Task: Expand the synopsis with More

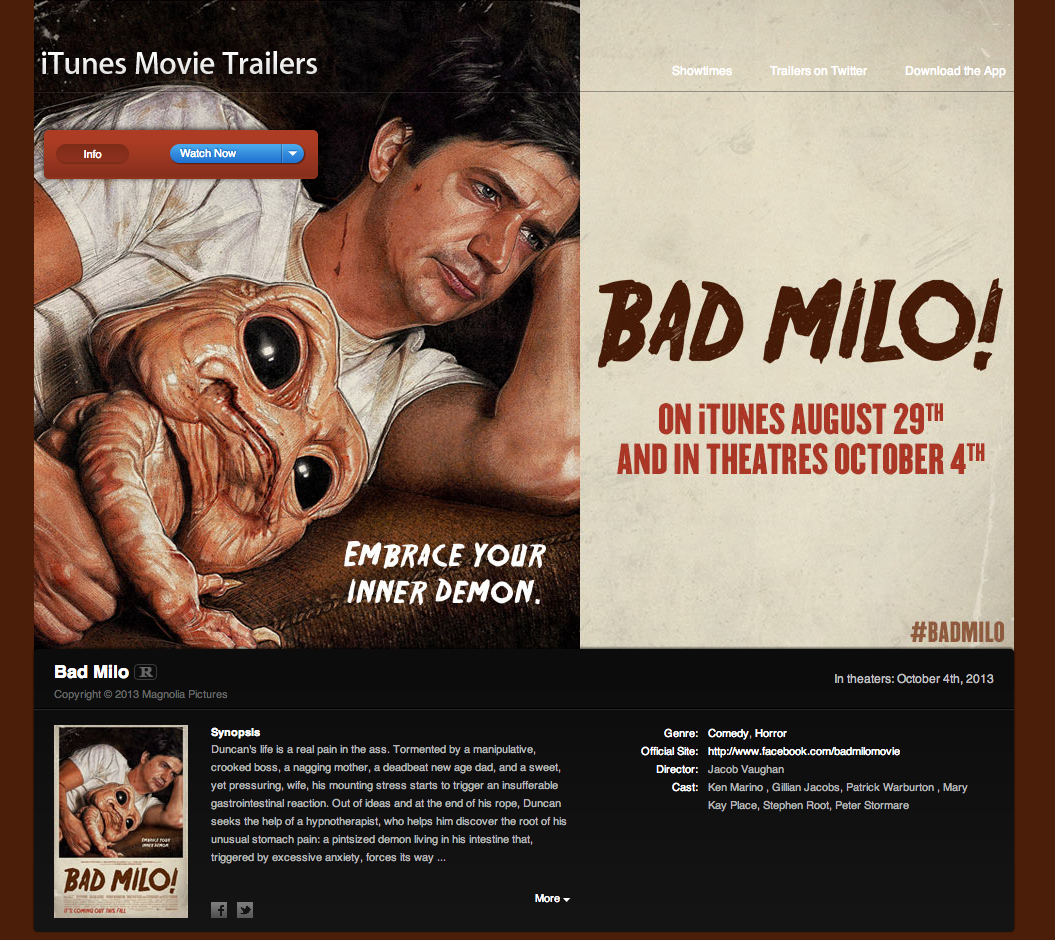Action: point(552,898)
